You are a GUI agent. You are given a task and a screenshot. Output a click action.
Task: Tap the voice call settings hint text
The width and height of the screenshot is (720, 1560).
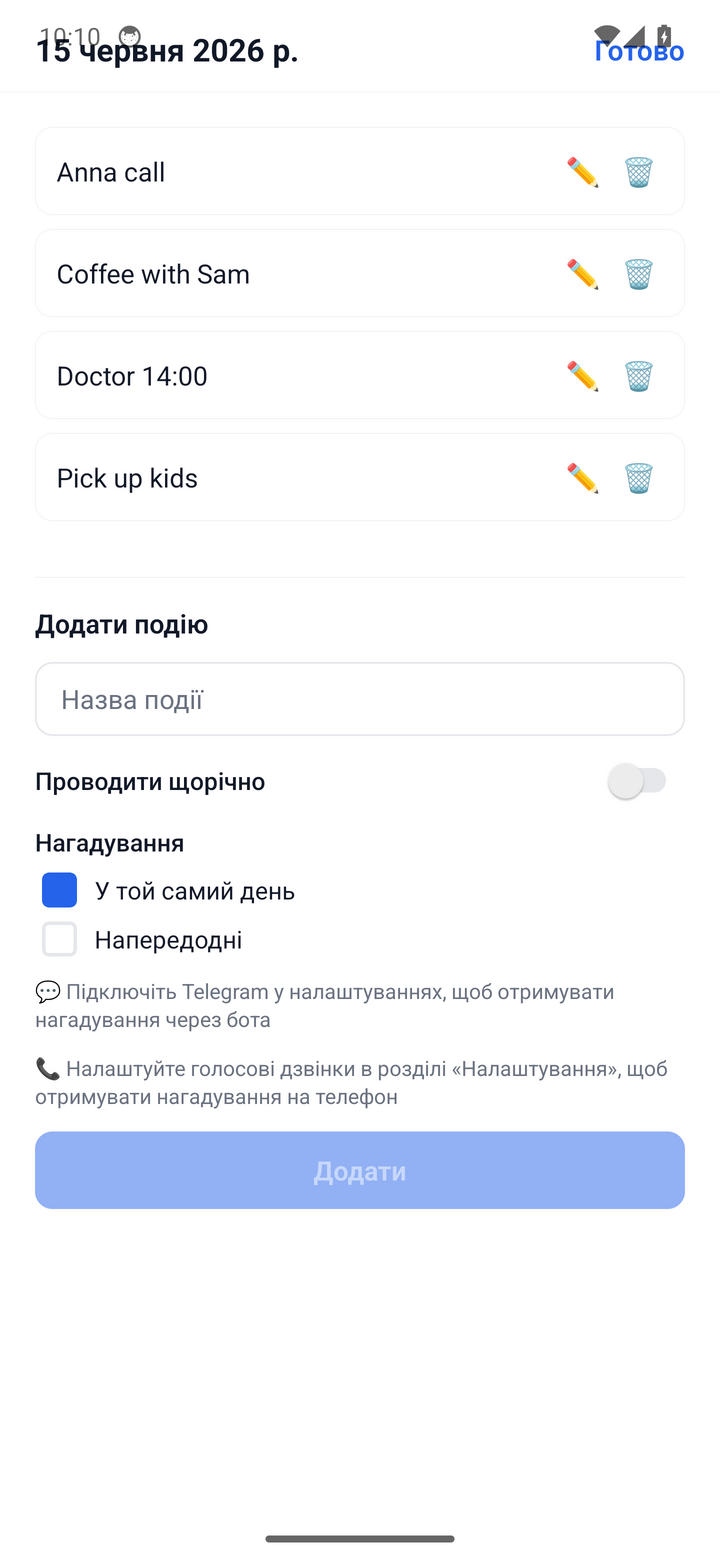click(351, 1083)
